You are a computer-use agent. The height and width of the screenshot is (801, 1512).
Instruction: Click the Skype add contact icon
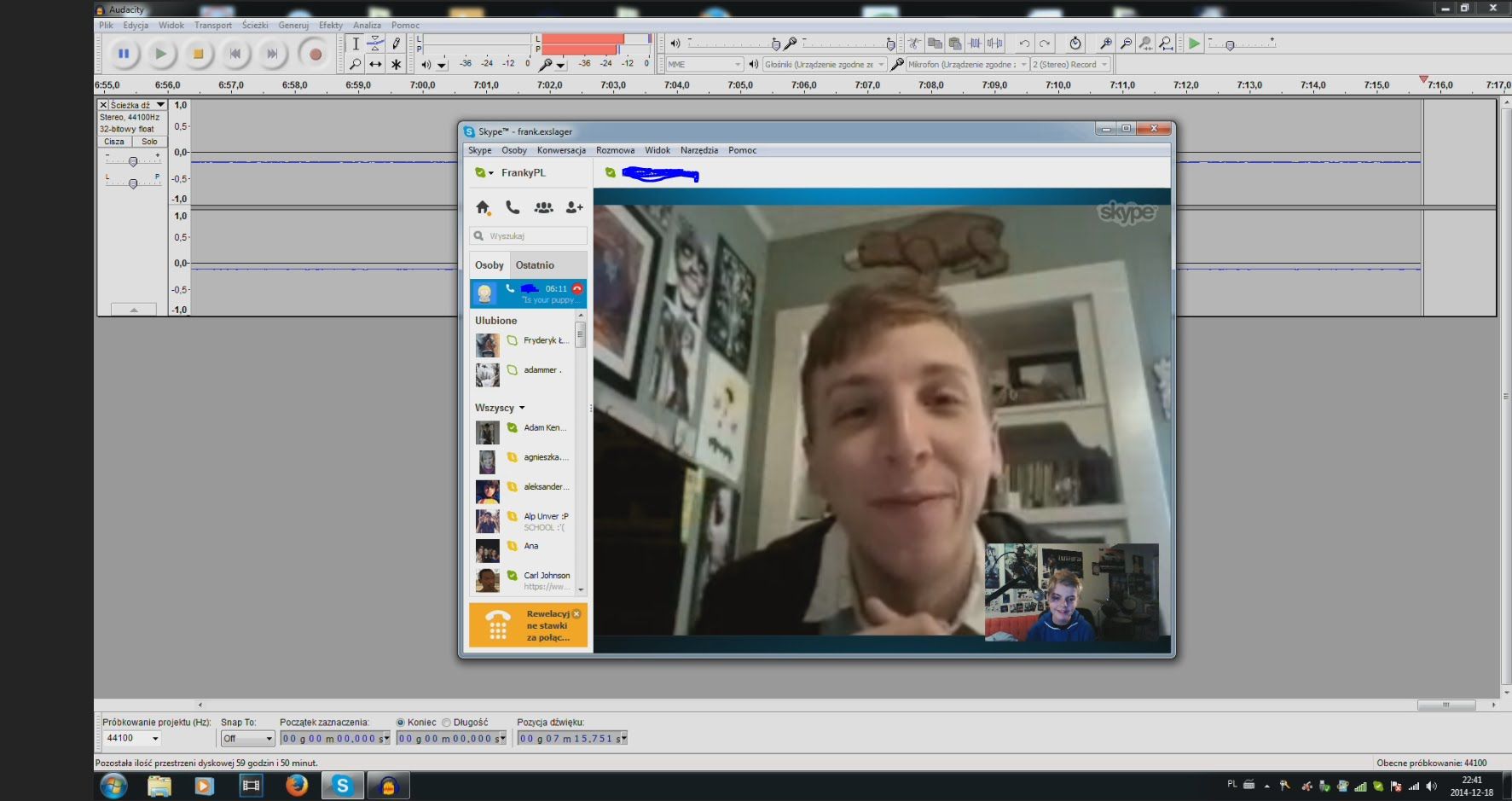(x=574, y=207)
